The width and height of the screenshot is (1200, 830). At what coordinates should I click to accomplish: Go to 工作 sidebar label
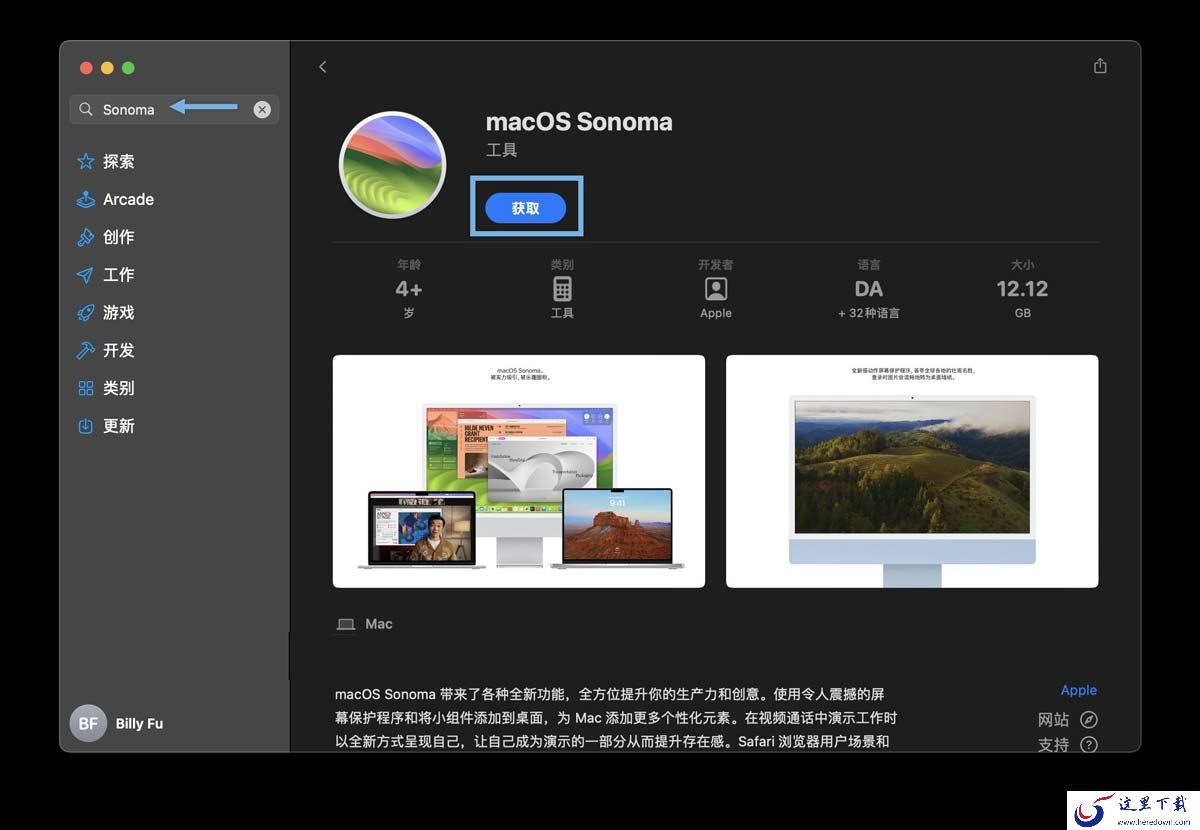[x=118, y=275]
